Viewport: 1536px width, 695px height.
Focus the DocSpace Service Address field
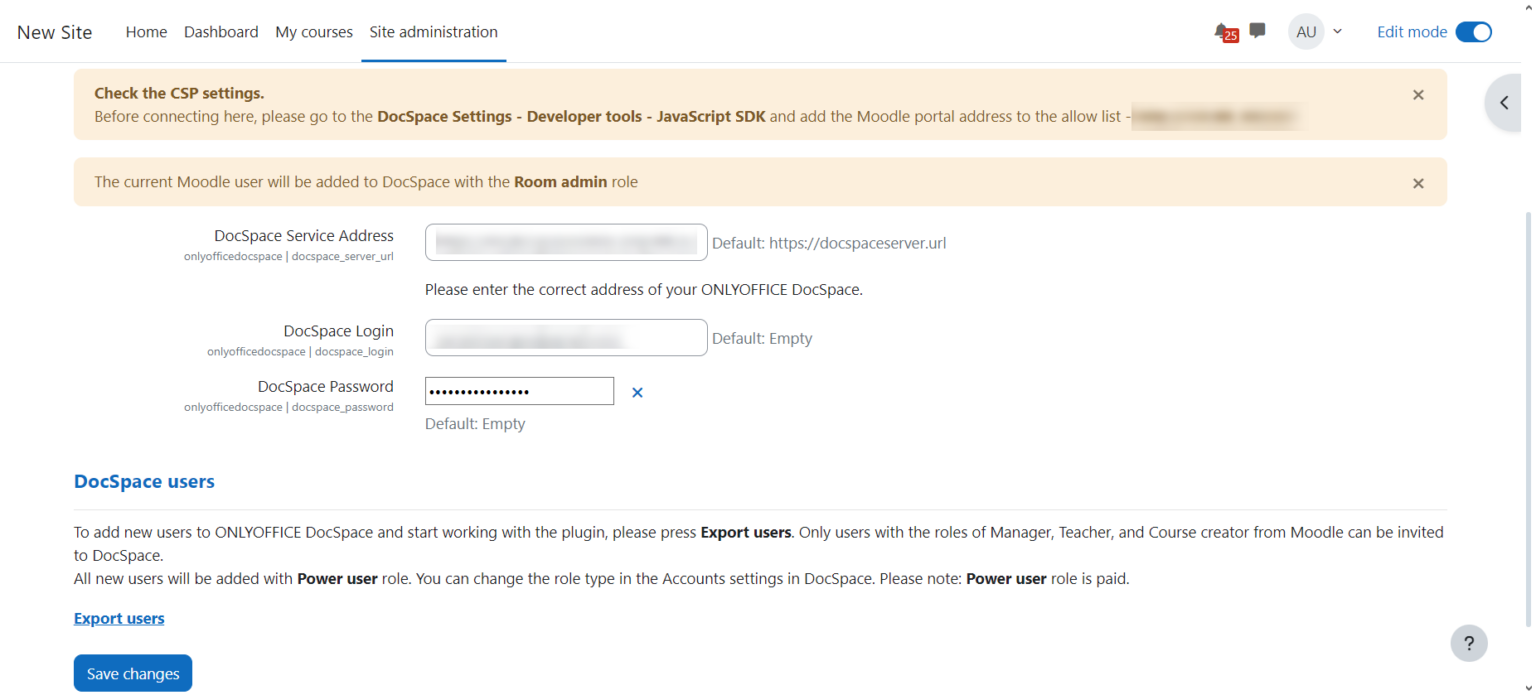pos(566,242)
